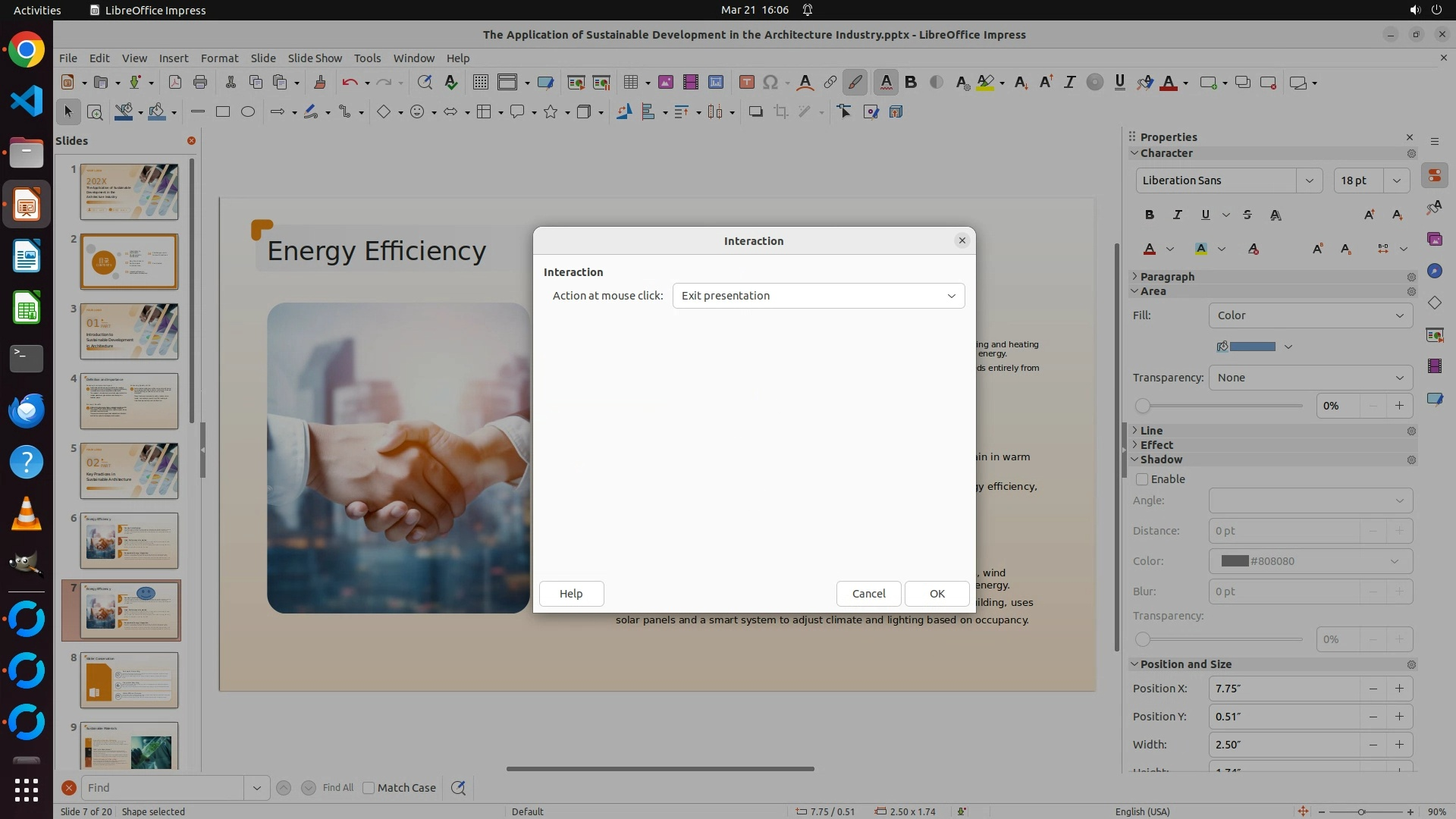Open the Format menu
The width and height of the screenshot is (1456, 819).
[219, 58]
